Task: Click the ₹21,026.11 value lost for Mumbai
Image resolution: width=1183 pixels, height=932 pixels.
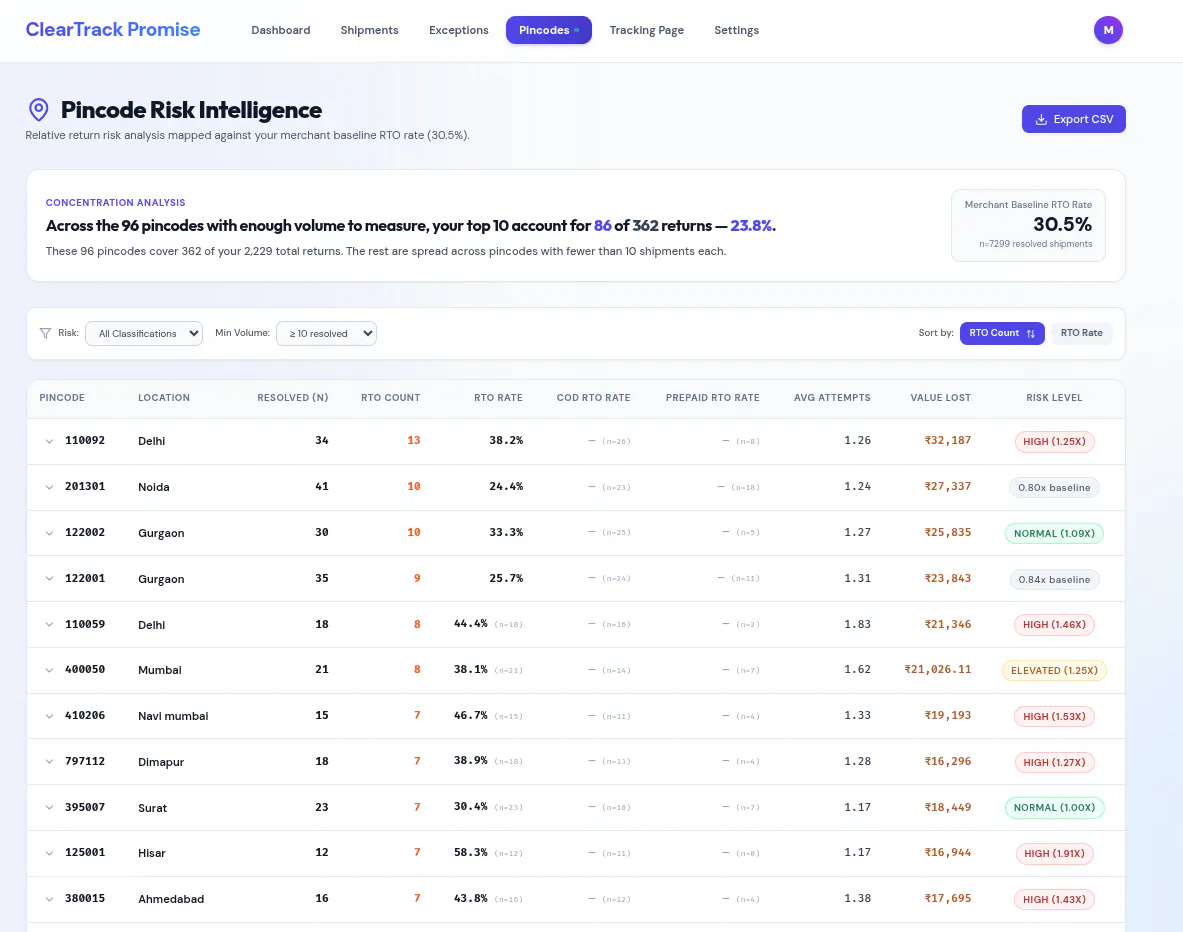Action: point(938,669)
